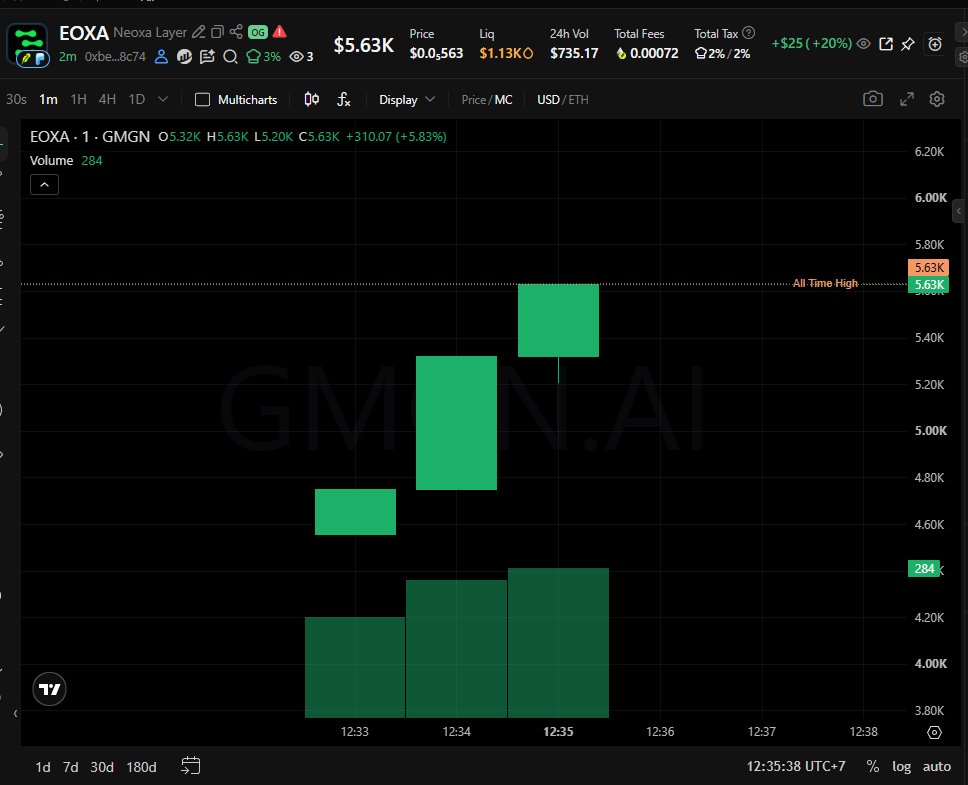Click the chef hat 3% dev indicator

[264, 57]
